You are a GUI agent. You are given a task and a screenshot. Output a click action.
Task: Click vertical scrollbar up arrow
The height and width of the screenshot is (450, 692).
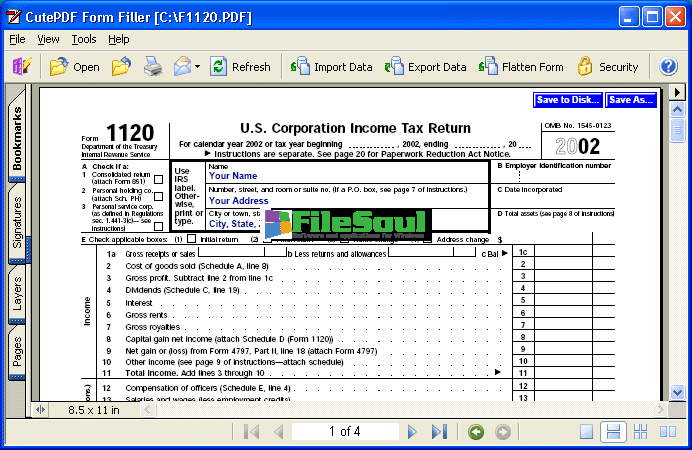[677, 109]
